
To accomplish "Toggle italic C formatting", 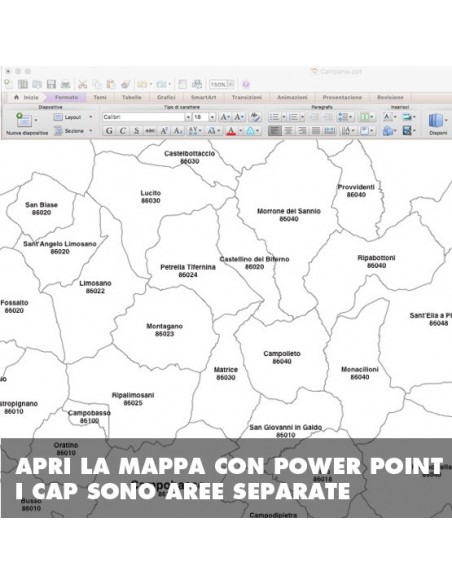I will tap(122, 131).
